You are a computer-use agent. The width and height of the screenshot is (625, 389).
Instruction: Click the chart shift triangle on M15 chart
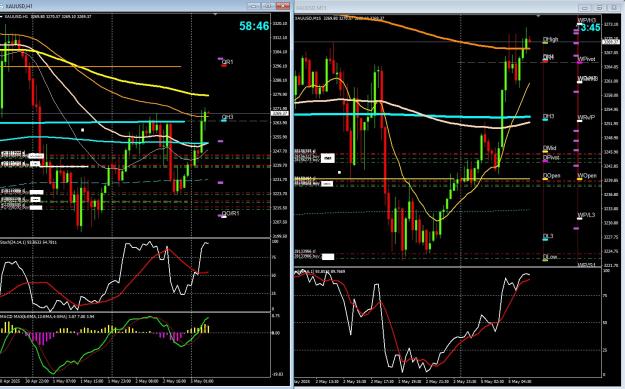pyautogui.click(x=539, y=16)
